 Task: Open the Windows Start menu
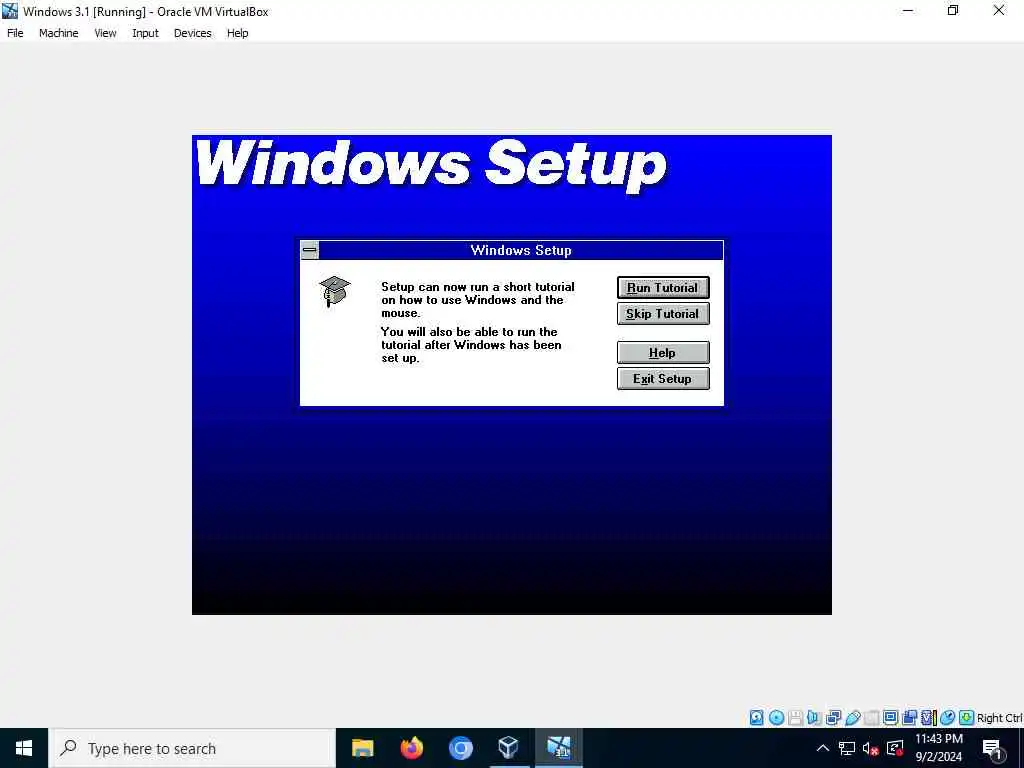(24, 748)
